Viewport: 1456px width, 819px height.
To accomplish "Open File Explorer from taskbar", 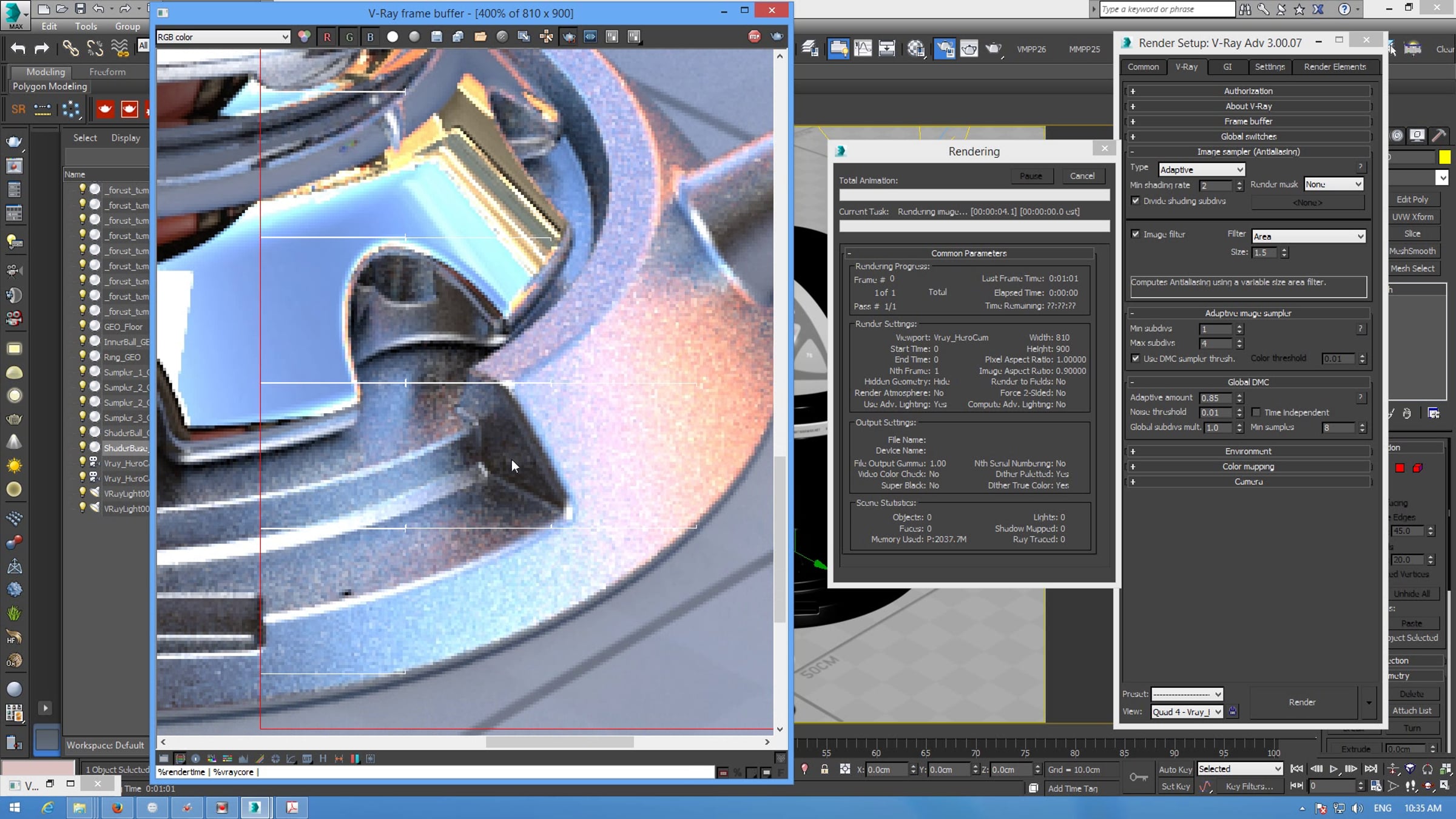I will (x=79, y=807).
